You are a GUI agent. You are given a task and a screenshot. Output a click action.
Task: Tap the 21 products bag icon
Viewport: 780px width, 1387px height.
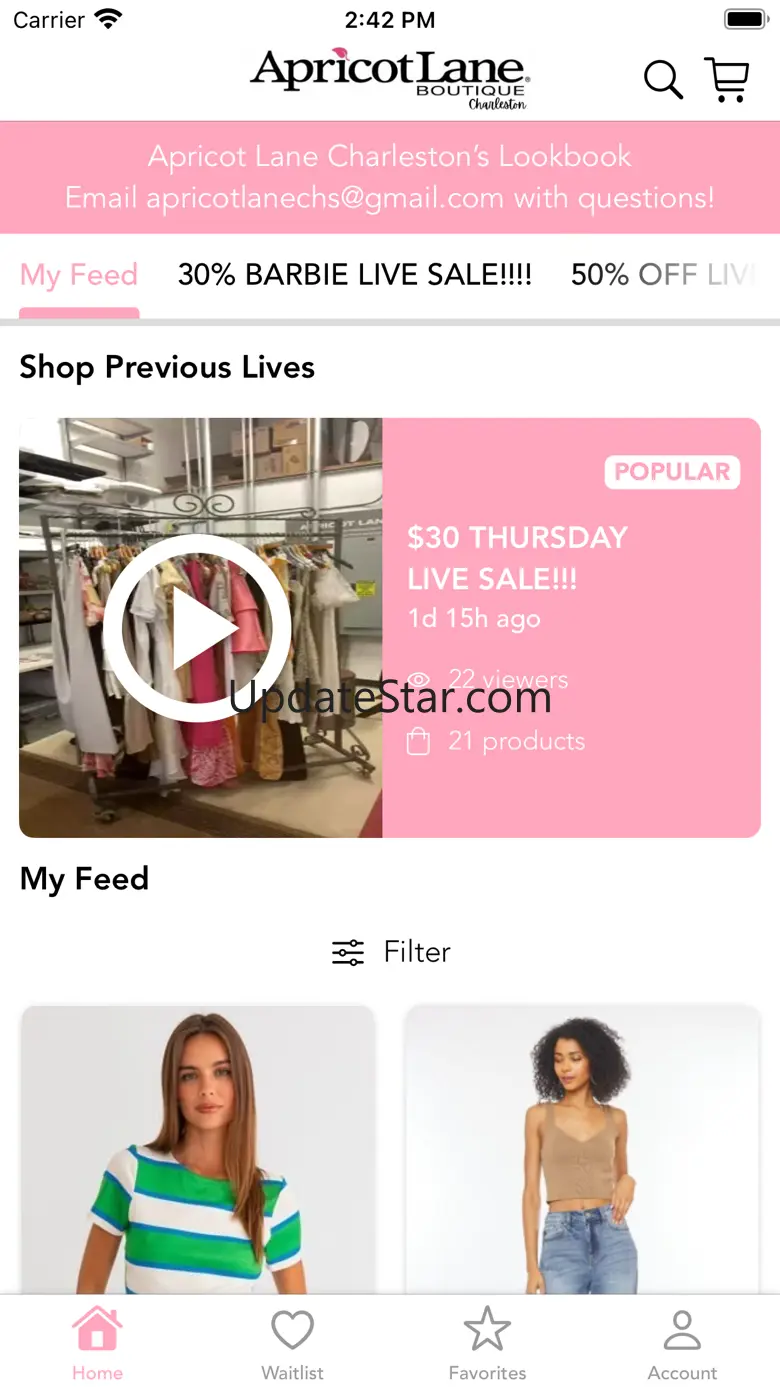tap(419, 742)
